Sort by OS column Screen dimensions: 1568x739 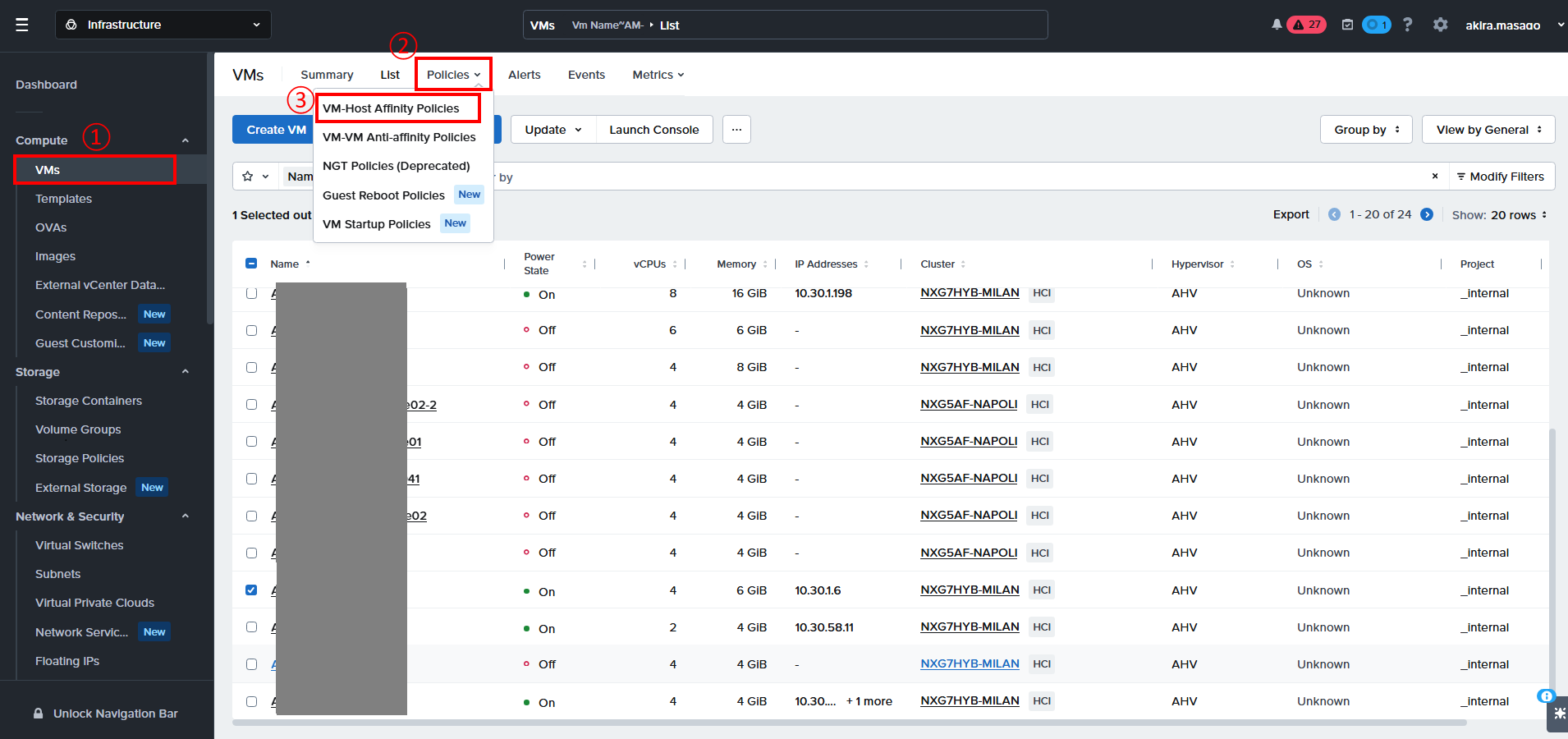point(1321,264)
